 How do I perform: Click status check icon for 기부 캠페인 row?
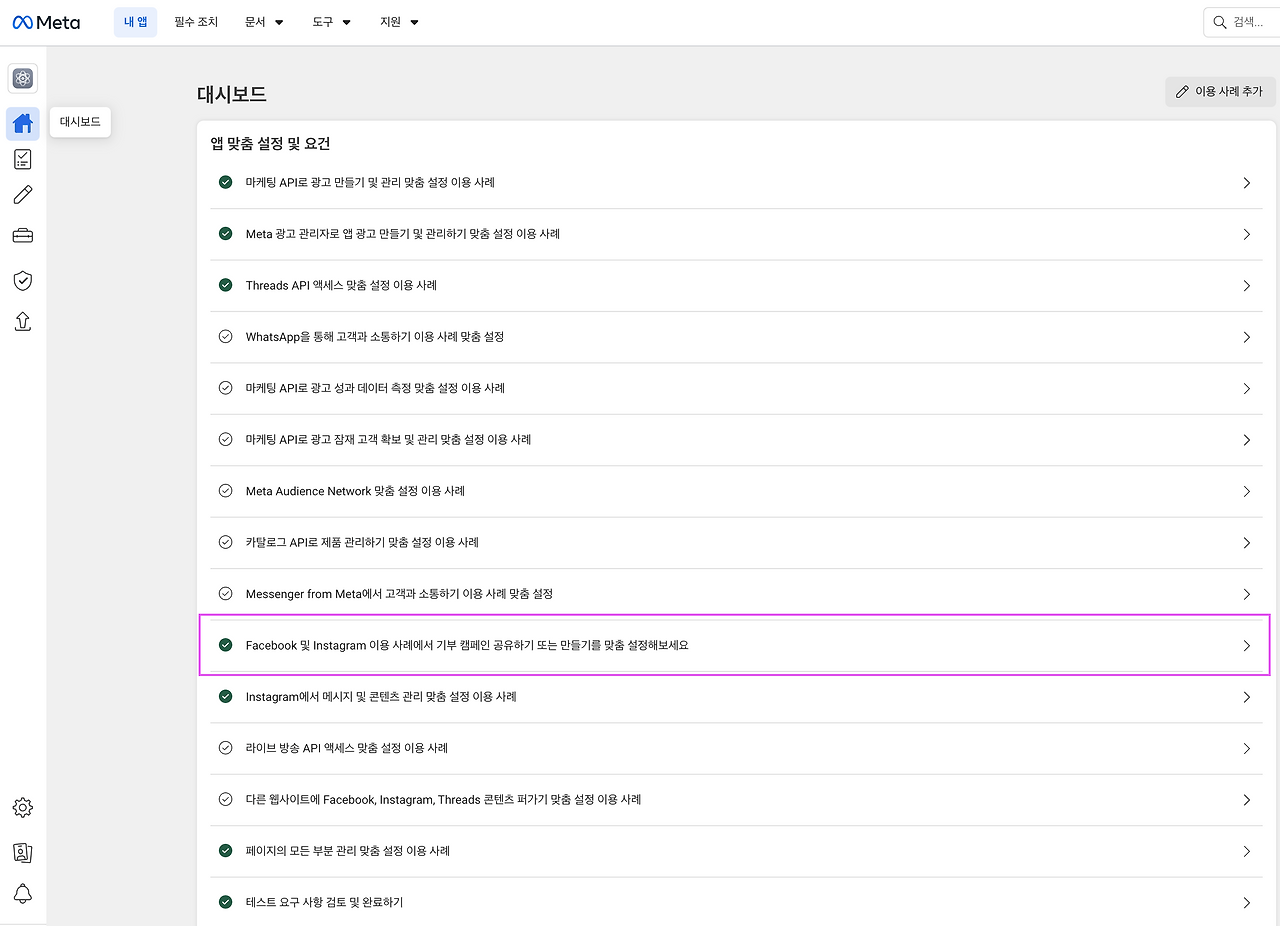tap(226, 645)
